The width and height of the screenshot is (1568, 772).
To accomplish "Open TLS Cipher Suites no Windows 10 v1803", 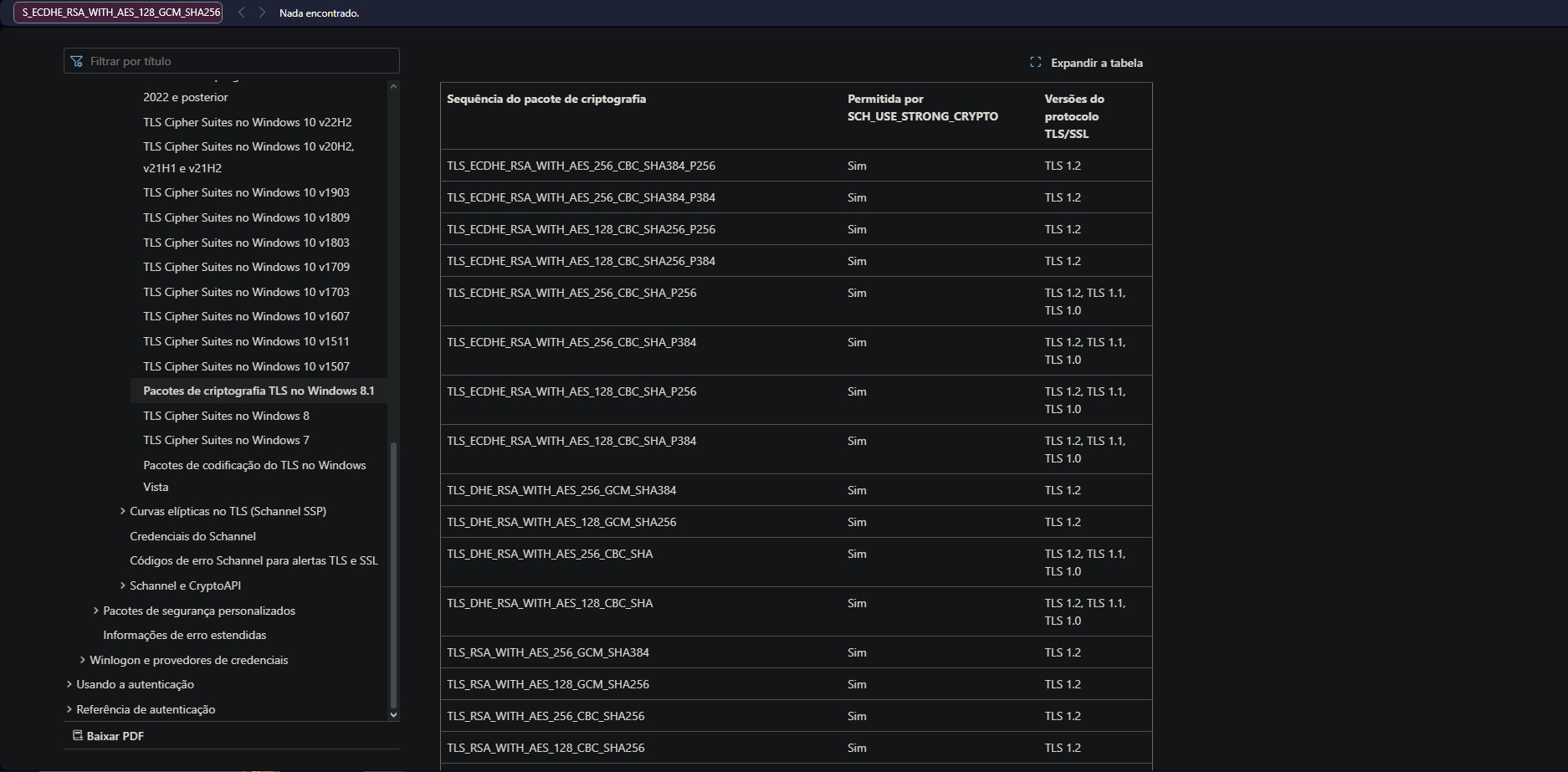I will [x=246, y=243].
